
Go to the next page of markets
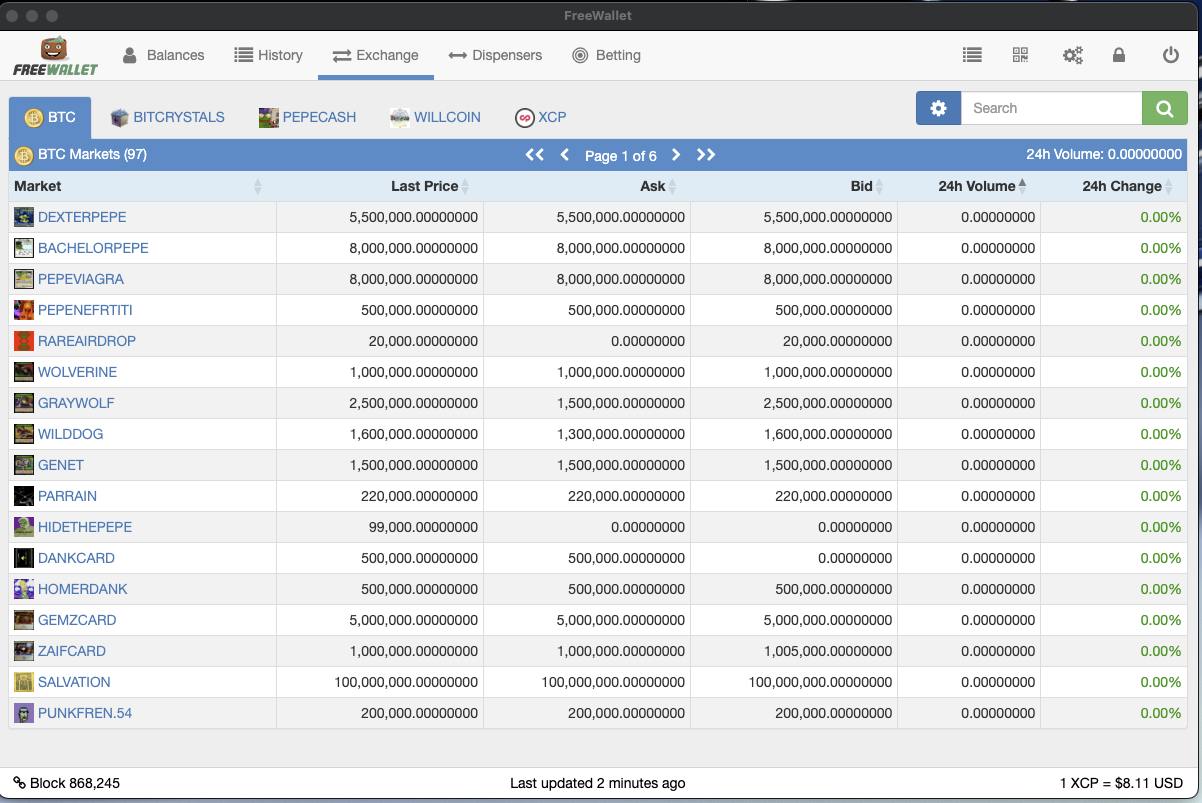pos(676,155)
